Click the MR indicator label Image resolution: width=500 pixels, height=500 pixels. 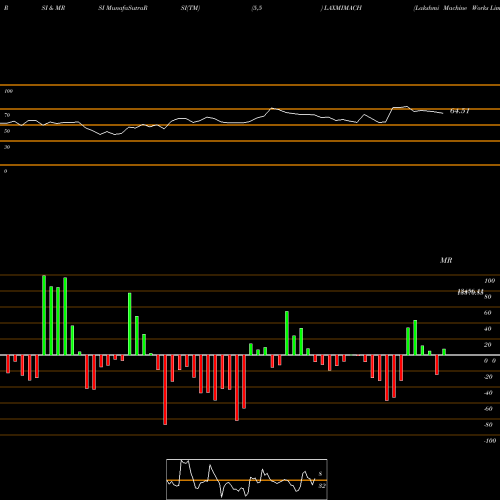click(x=446, y=260)
